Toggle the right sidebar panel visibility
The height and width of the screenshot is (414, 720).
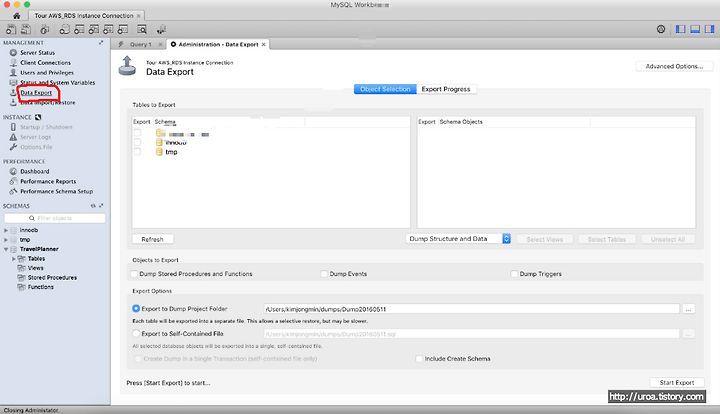point(709,29)
